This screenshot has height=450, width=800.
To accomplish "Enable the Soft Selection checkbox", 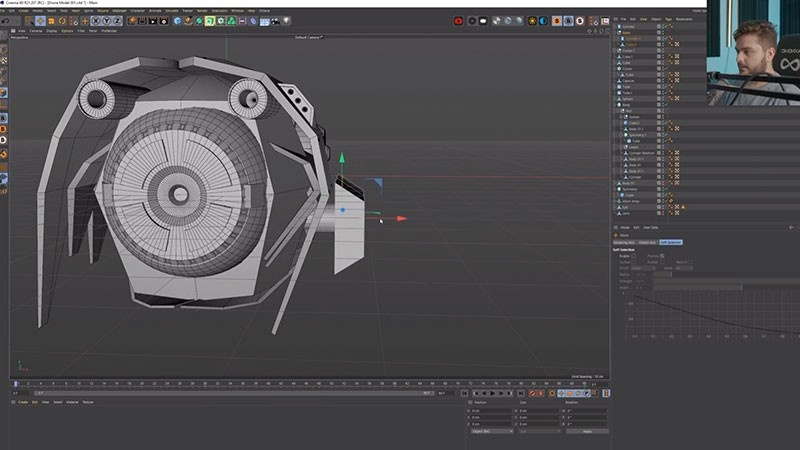I will click(x=633, y=256).
